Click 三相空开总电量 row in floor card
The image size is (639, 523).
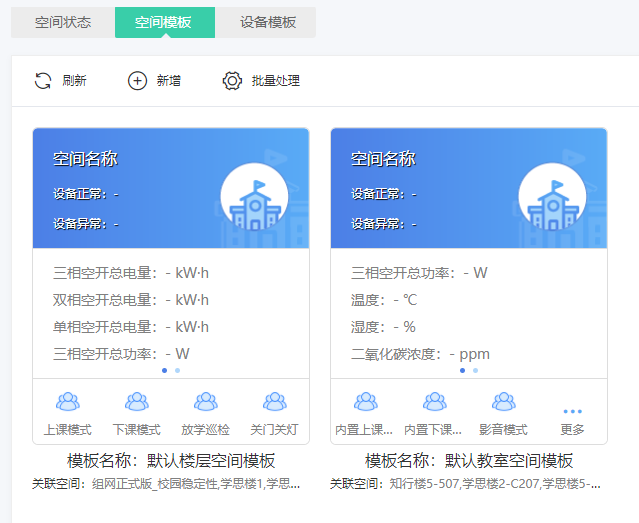pos(131,273)
